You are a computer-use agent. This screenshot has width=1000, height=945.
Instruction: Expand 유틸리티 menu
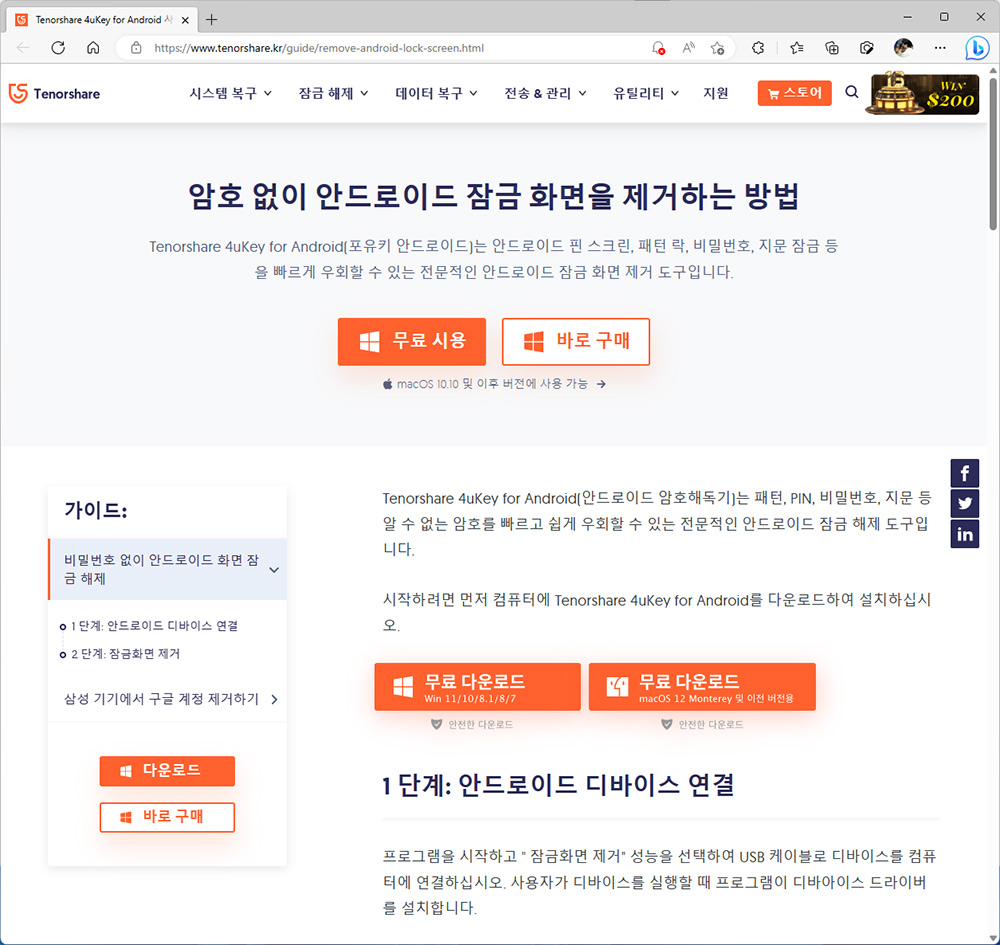tap(645, 93)
